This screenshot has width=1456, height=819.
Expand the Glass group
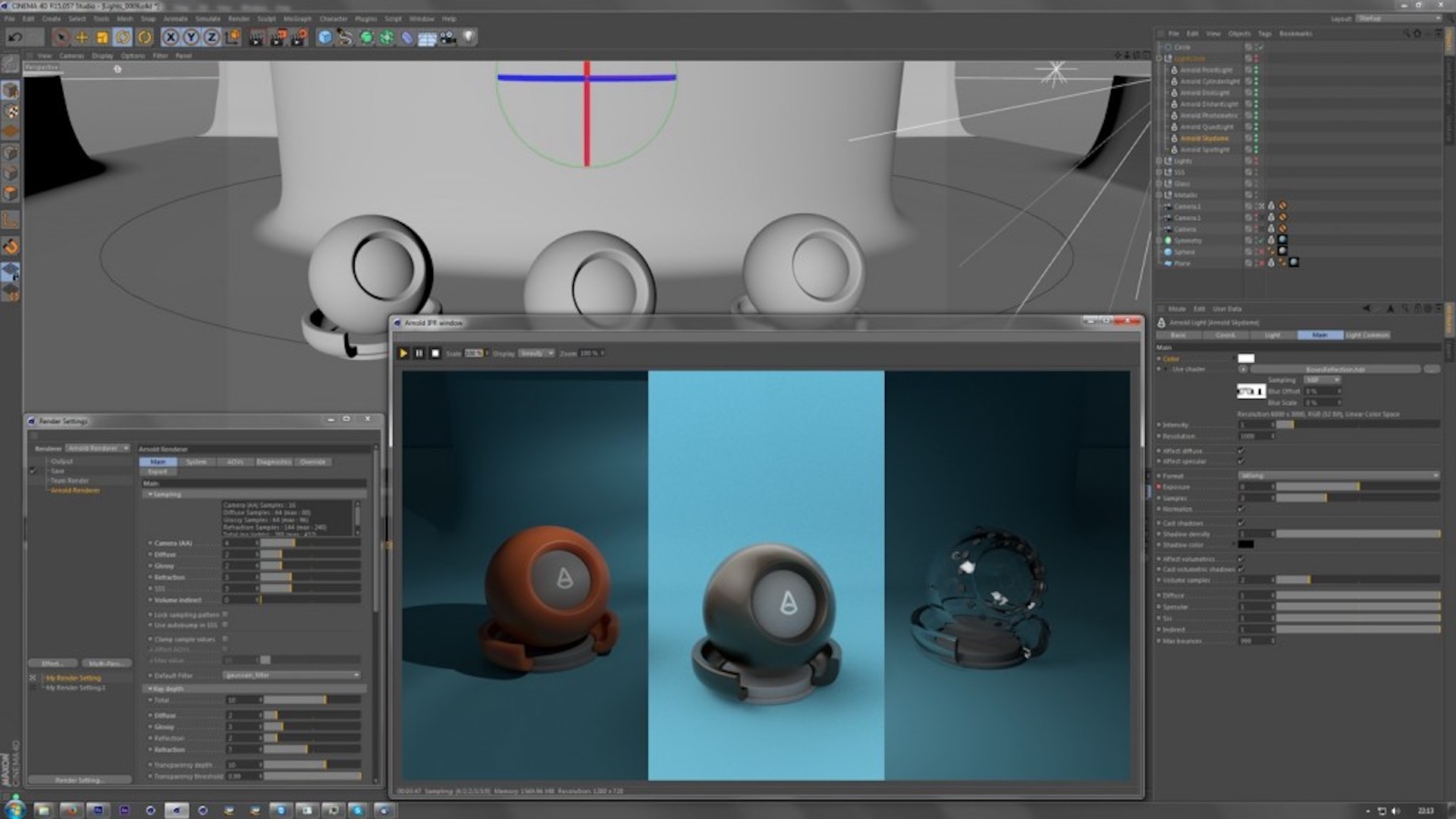1159,184
